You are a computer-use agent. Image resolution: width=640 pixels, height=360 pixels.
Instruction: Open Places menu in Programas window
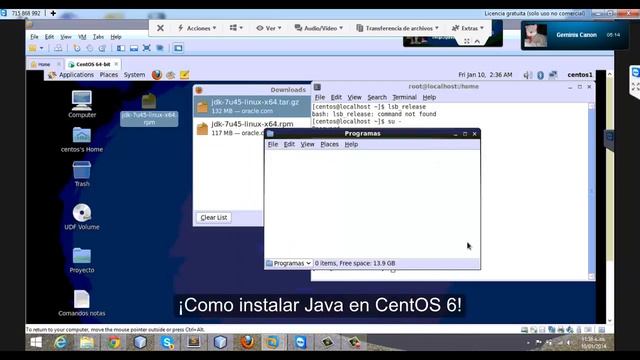(x=329, y=144)
